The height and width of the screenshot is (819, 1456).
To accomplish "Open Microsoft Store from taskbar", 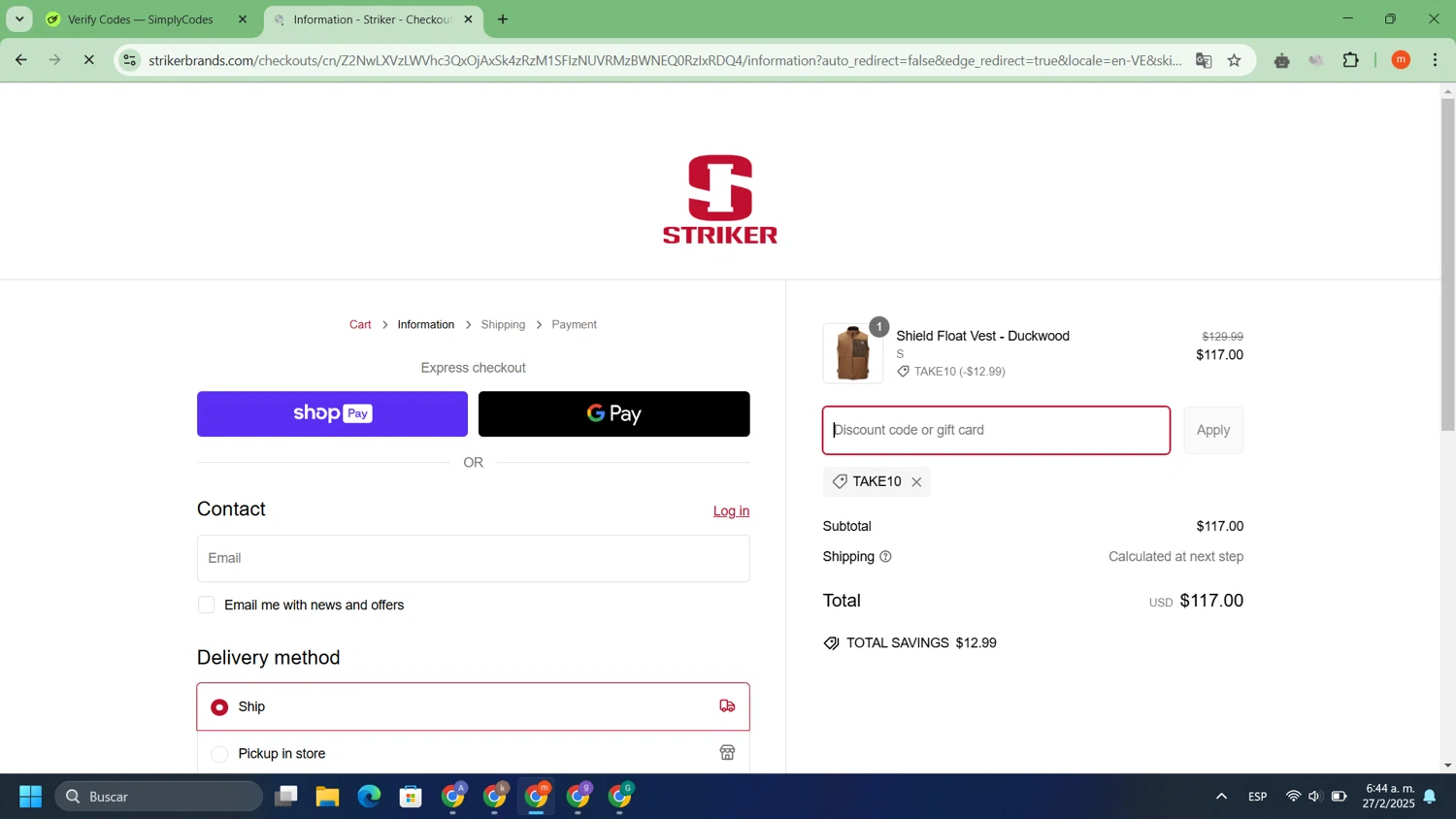I will point(411,797).
